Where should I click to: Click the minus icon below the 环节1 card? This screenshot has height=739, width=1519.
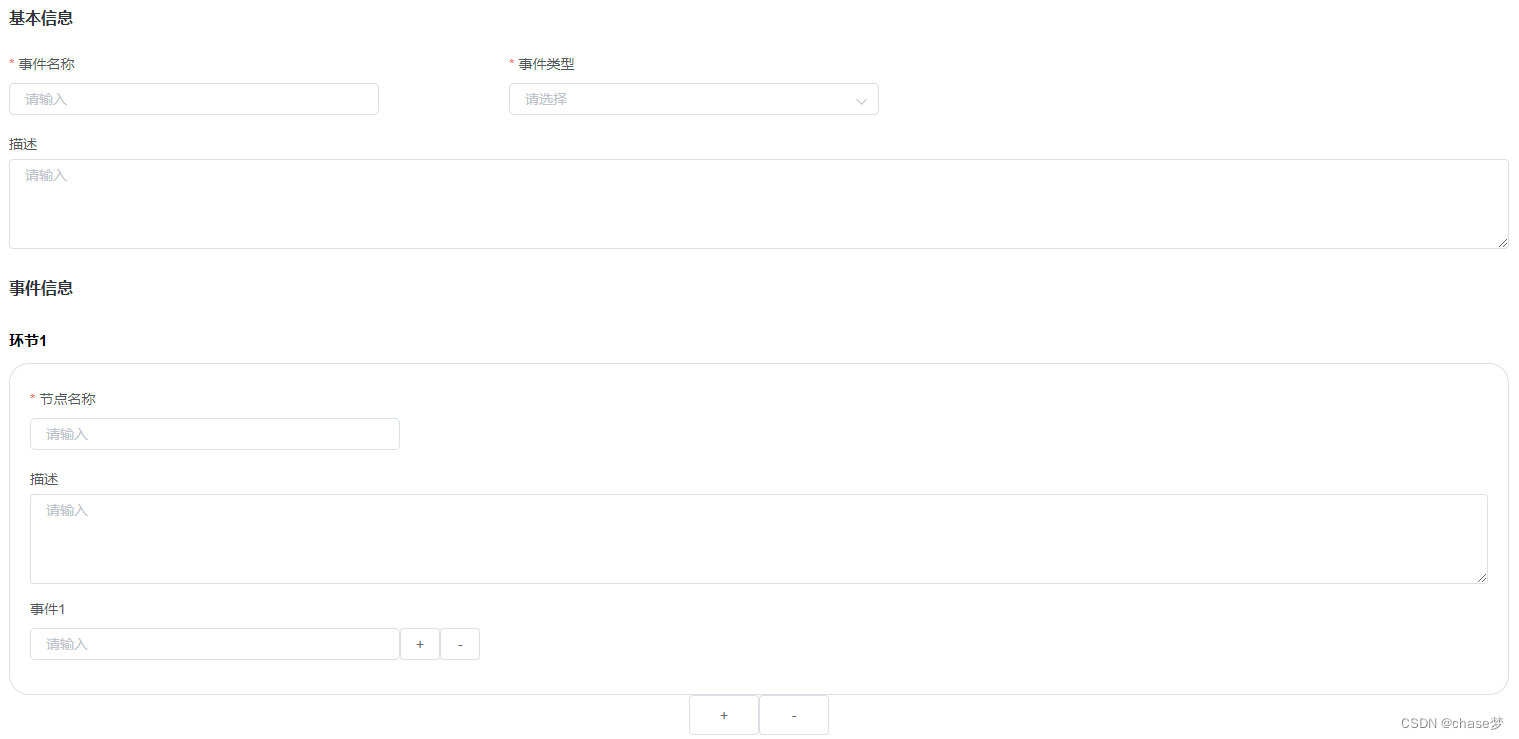[793, 715]
